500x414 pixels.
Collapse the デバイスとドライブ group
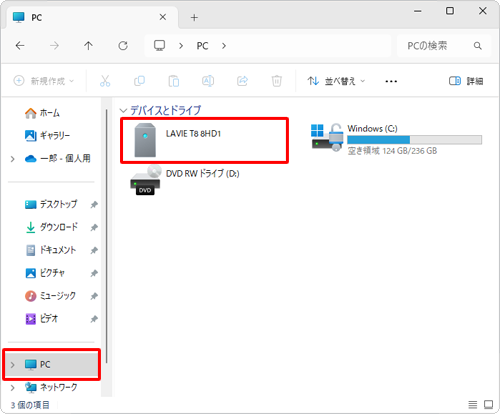(x=123, y=110)
